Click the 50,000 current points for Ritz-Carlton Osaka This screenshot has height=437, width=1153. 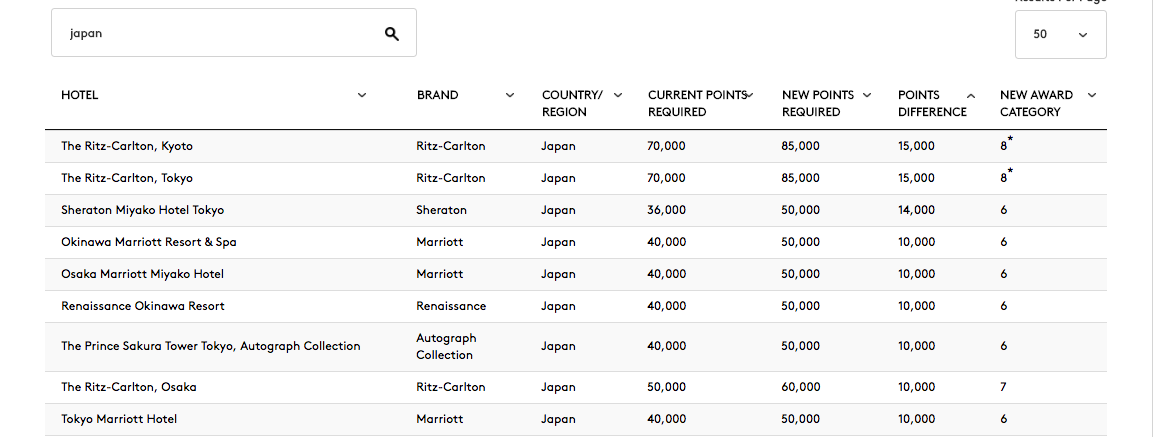(666, 387)
